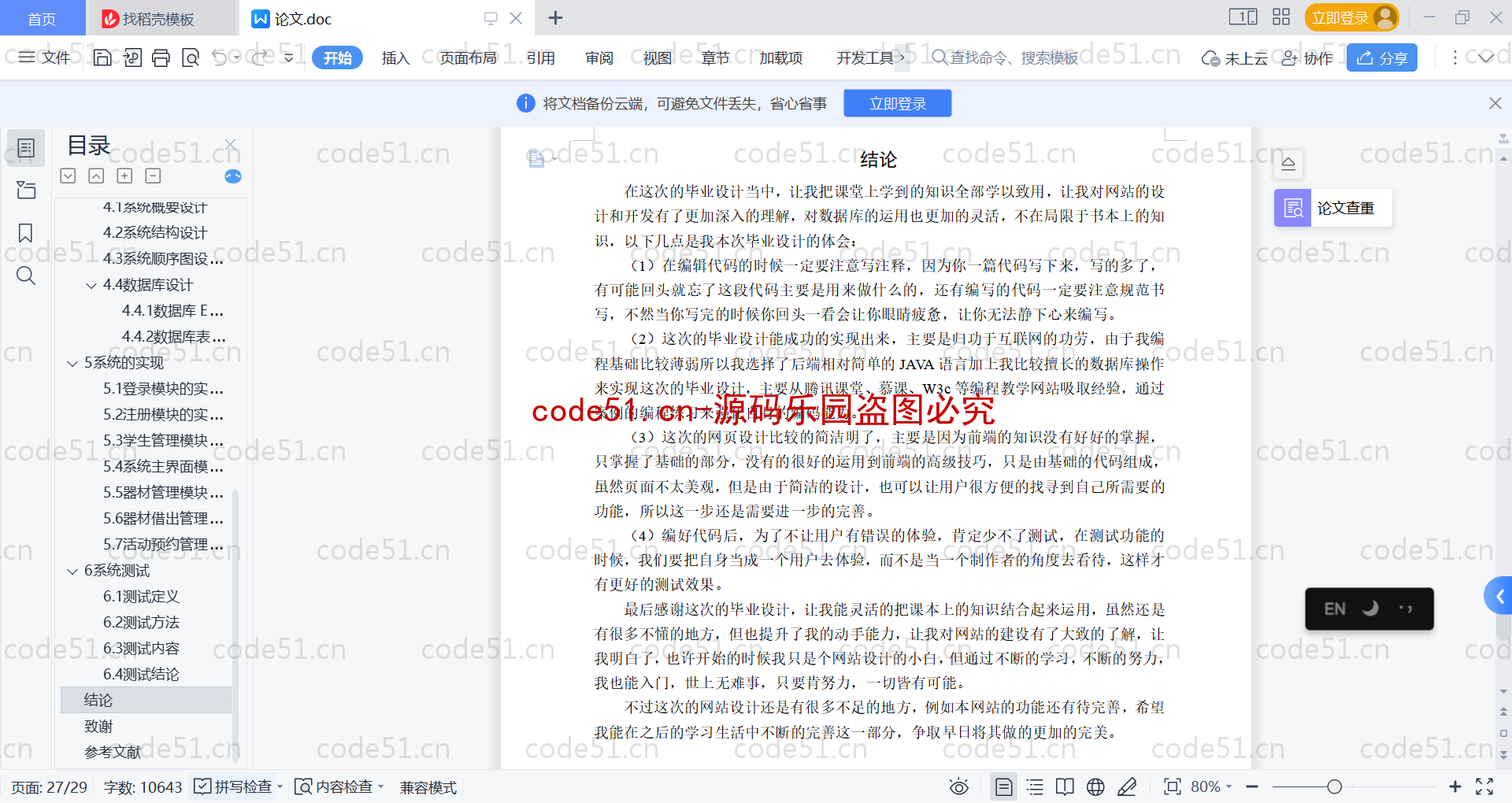Click the collapse-all outline icon

(153, 176)
